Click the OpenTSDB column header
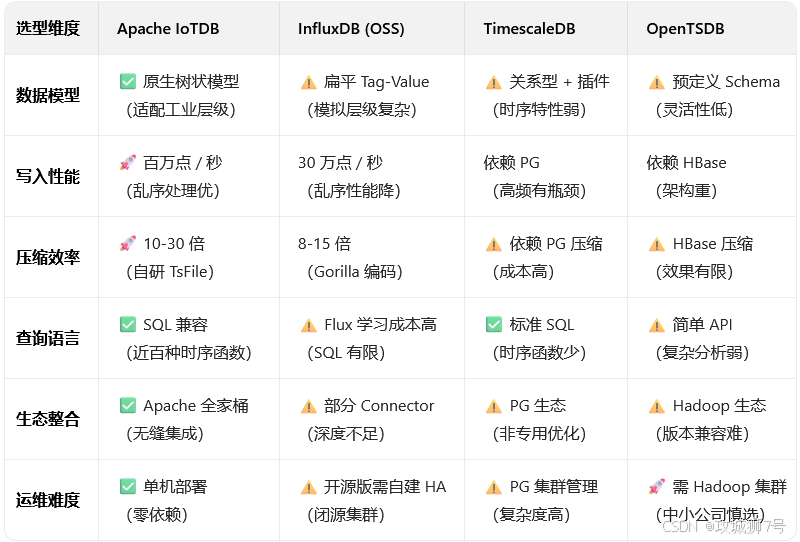The image size is (800, 542). point(685,29)
